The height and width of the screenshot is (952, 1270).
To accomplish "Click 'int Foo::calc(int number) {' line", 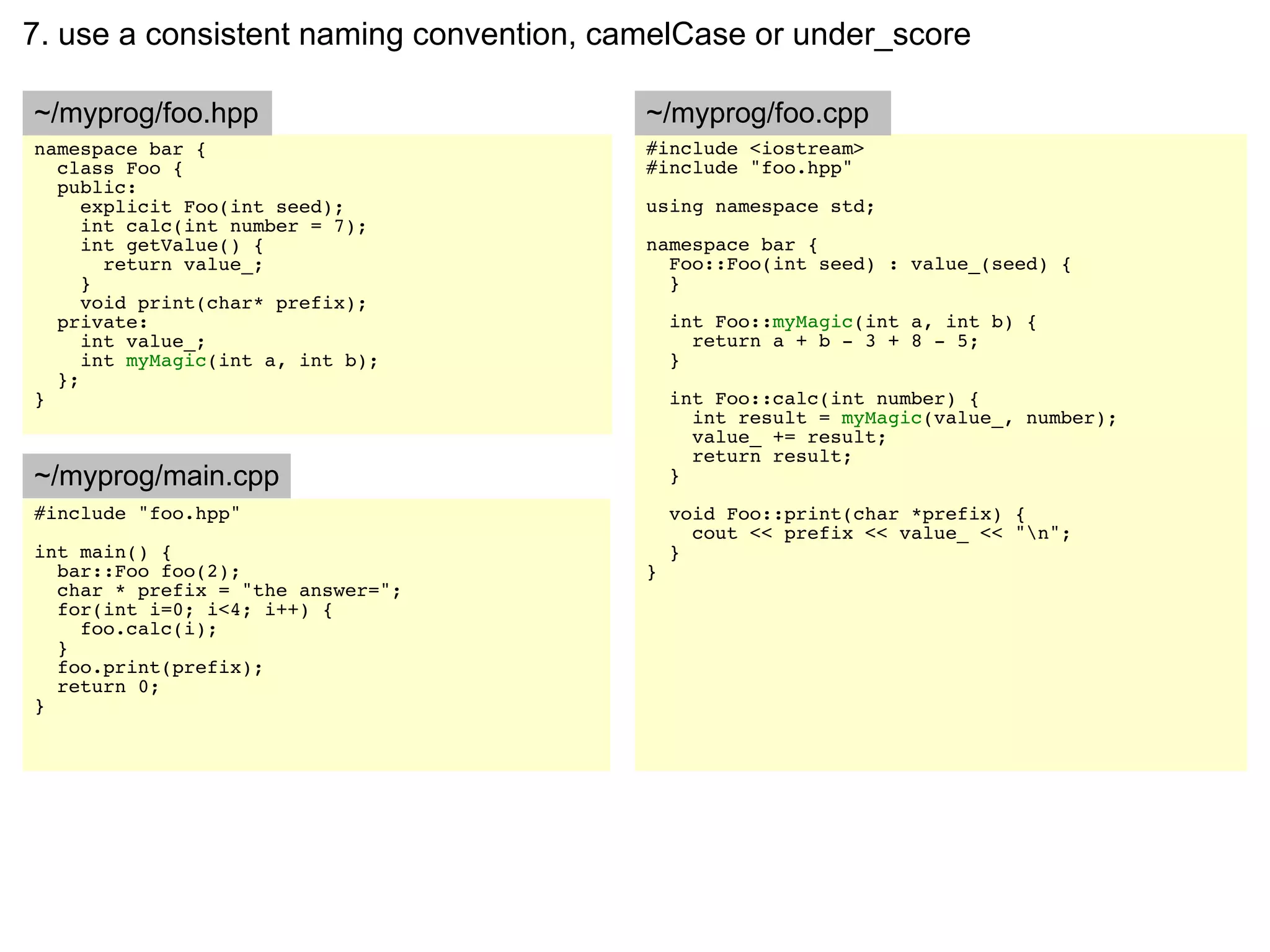I will 824,399.
